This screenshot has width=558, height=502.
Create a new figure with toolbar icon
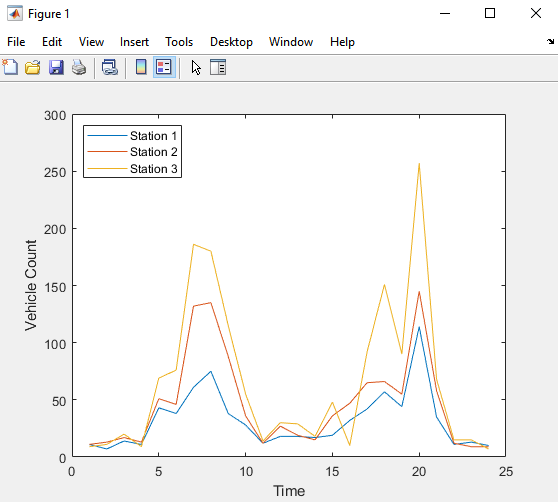[10, 67]
